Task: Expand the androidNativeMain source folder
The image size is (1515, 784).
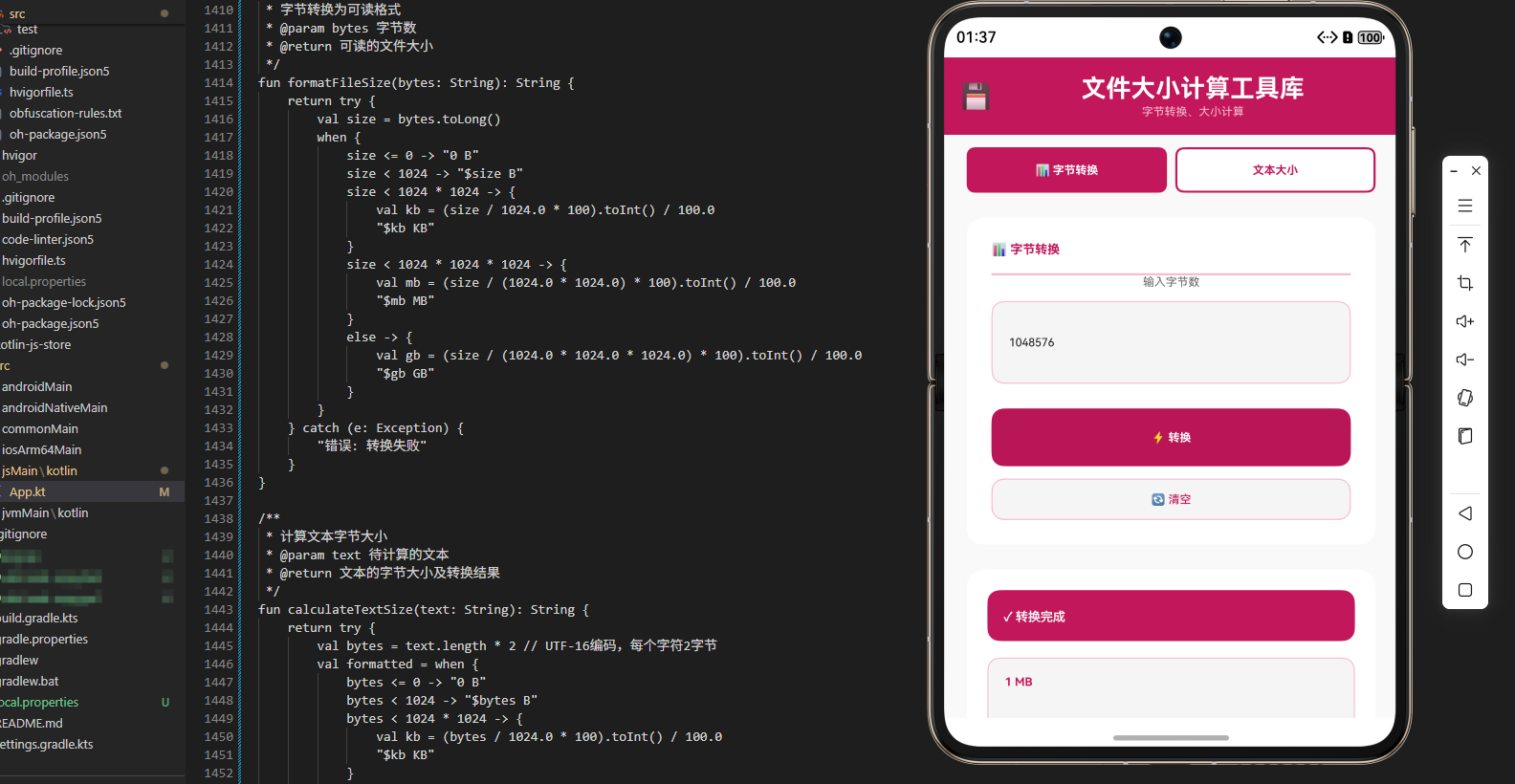Action: [55, 408]
